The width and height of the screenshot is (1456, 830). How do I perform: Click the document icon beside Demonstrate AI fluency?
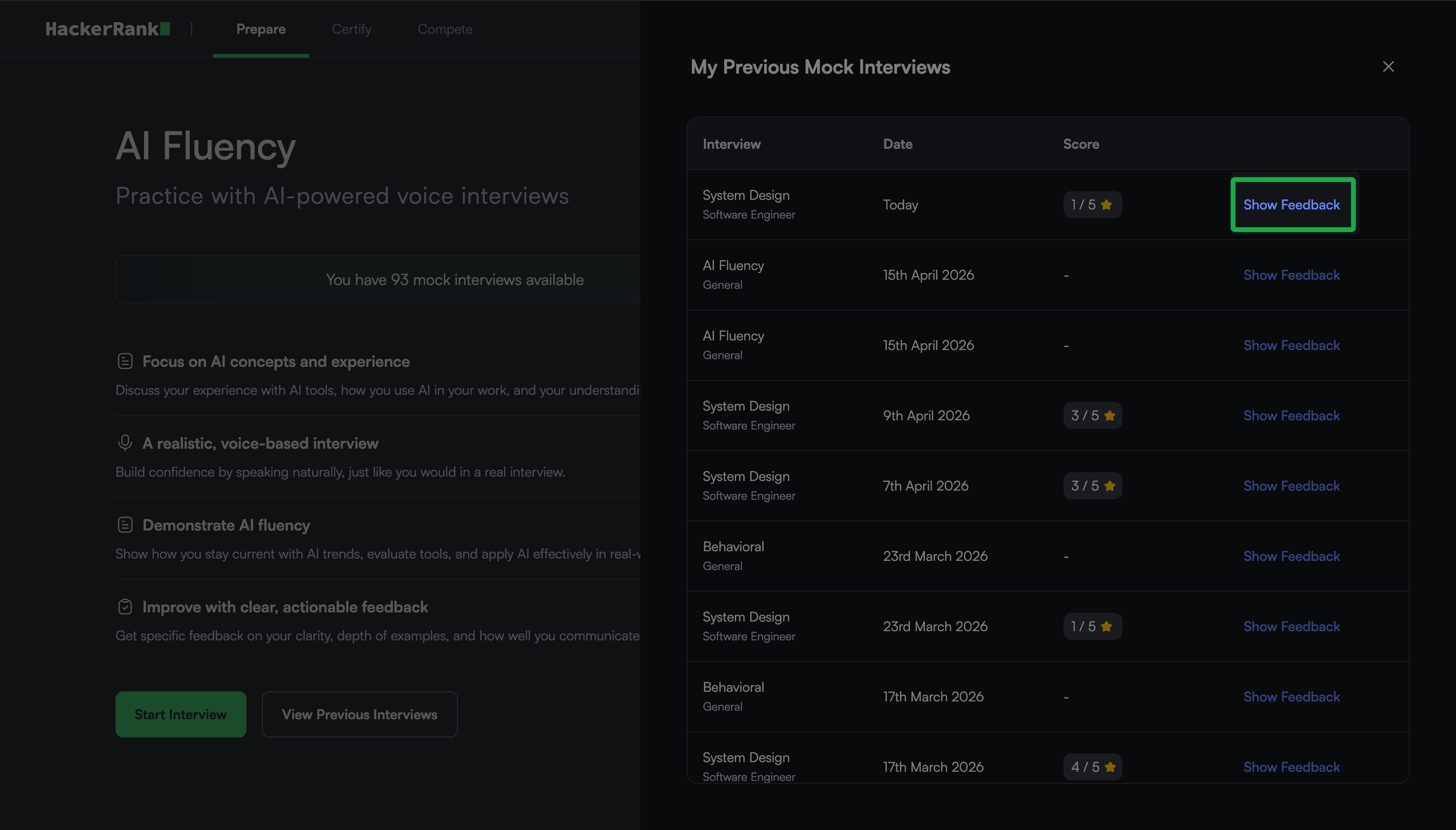click(x=125, y=525)
